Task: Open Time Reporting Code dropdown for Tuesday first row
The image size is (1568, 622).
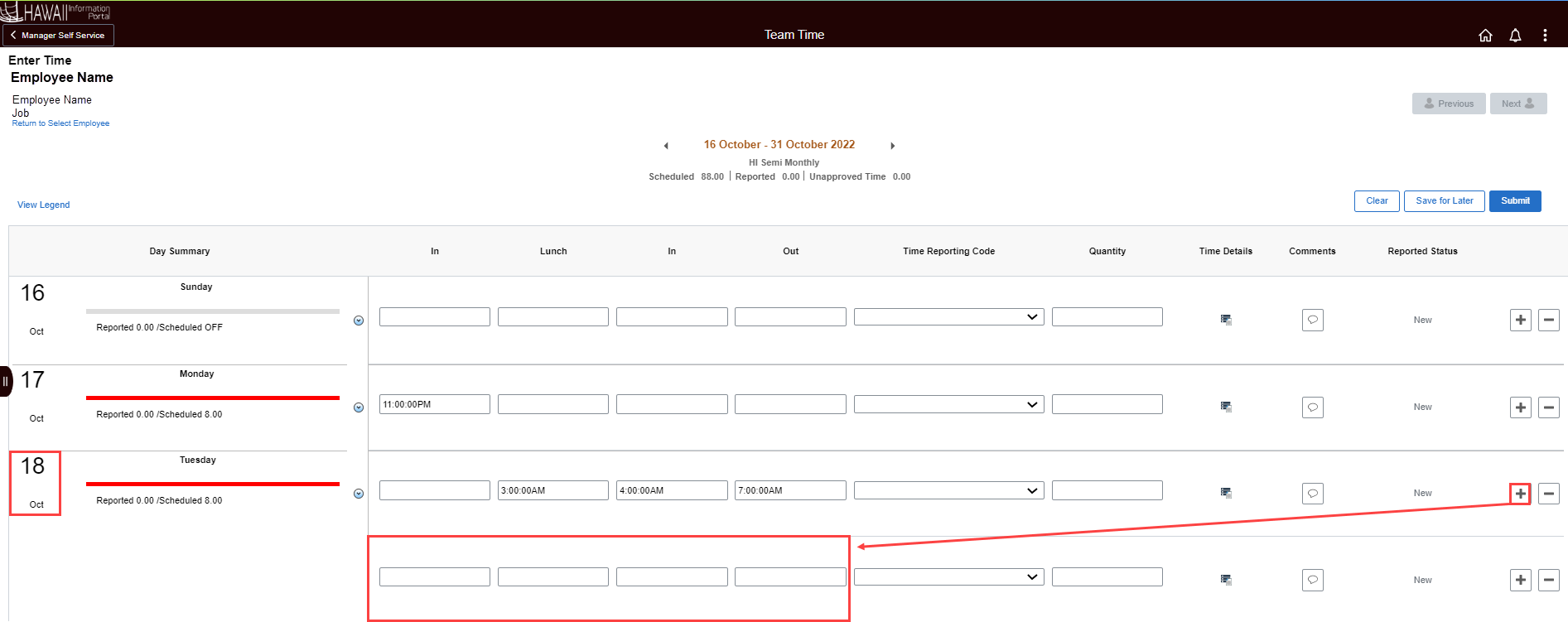Action: pos(948,490)
